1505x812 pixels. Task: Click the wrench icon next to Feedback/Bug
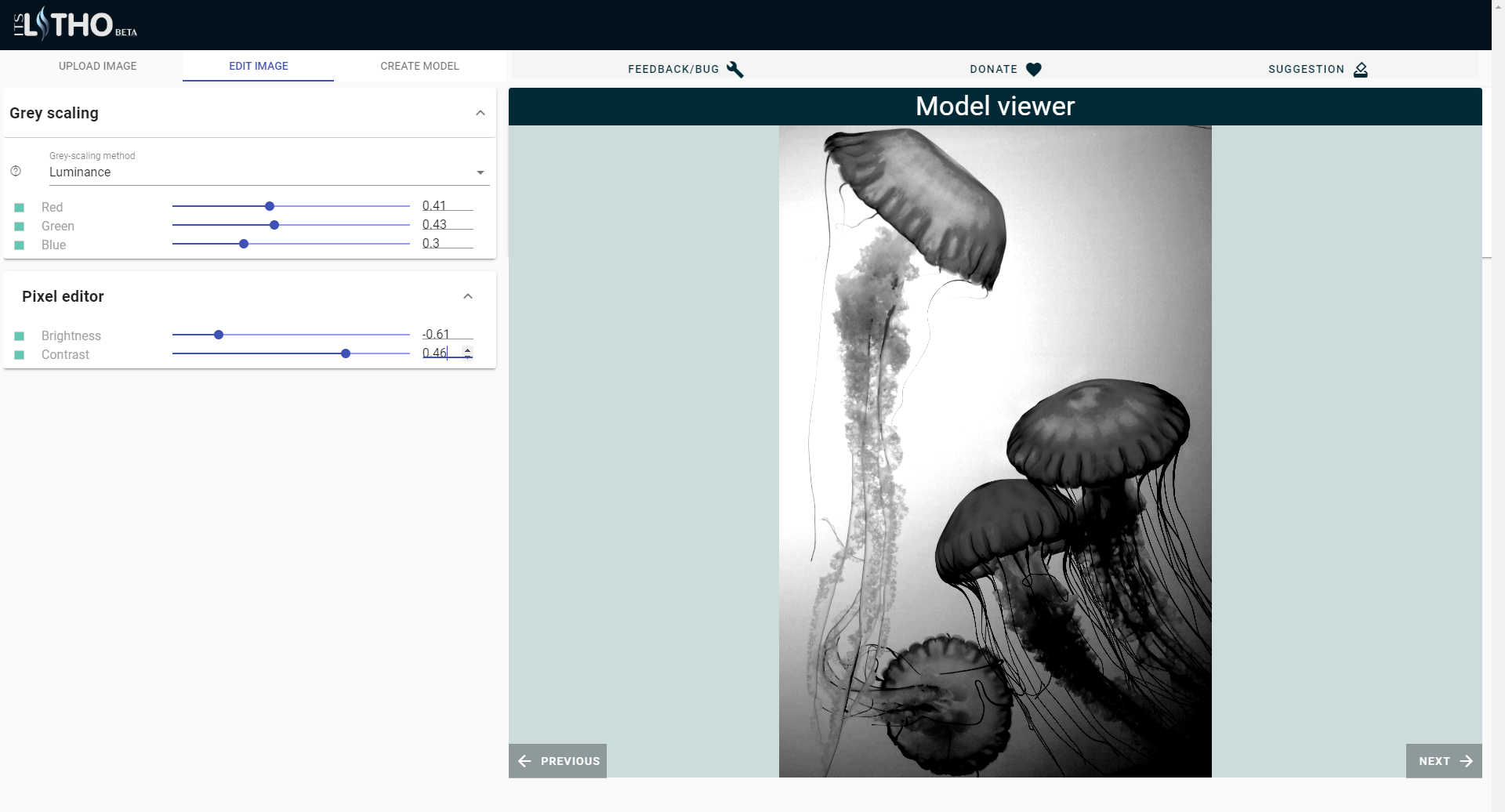point(735,69)
